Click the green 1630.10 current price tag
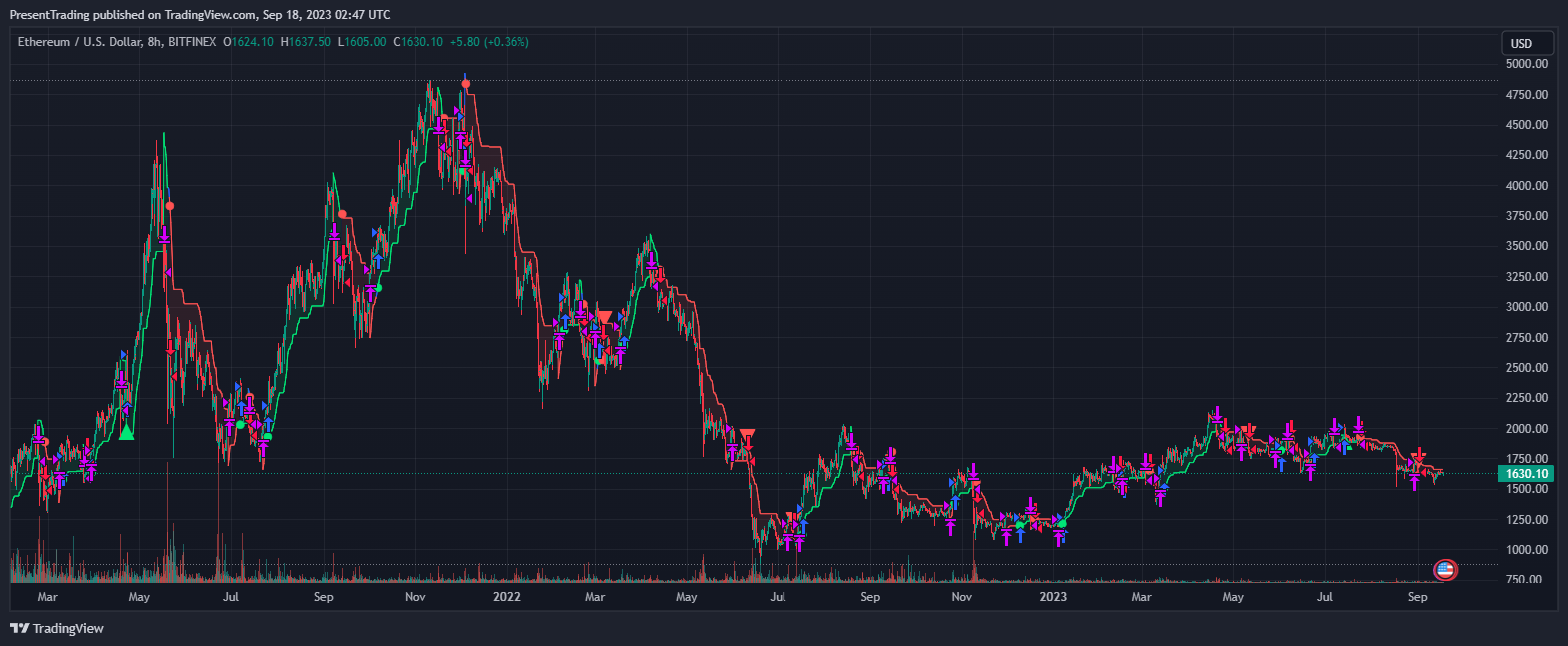 point(1526,474)
